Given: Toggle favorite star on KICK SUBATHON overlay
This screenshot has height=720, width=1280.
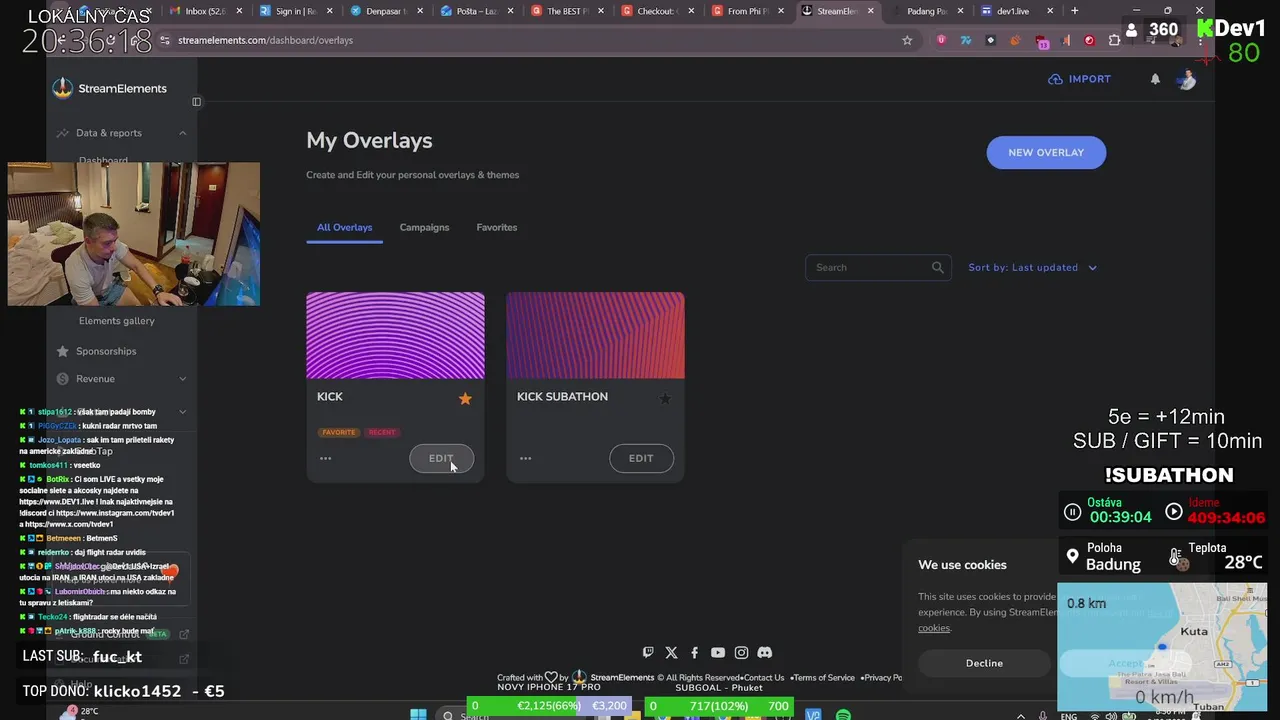Looking at the screenshot, I should click(665, 398).
